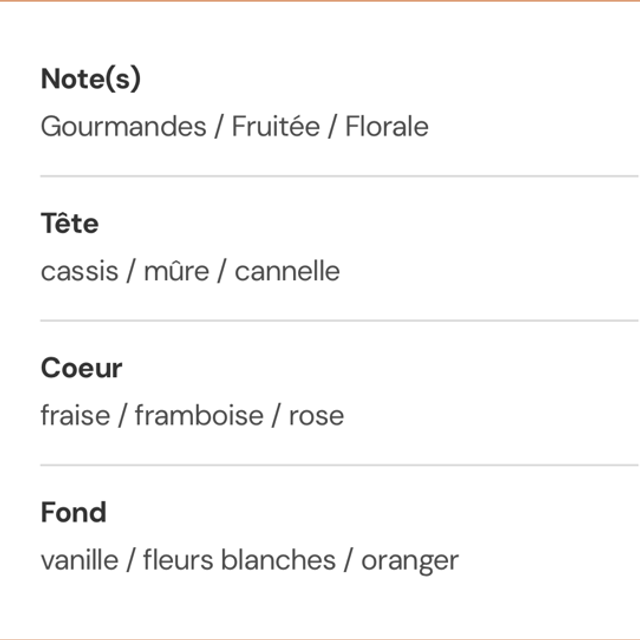Viewport: 640px width, 640px height.
Task: Click the "Fond" heading
Action: [73, 512]
